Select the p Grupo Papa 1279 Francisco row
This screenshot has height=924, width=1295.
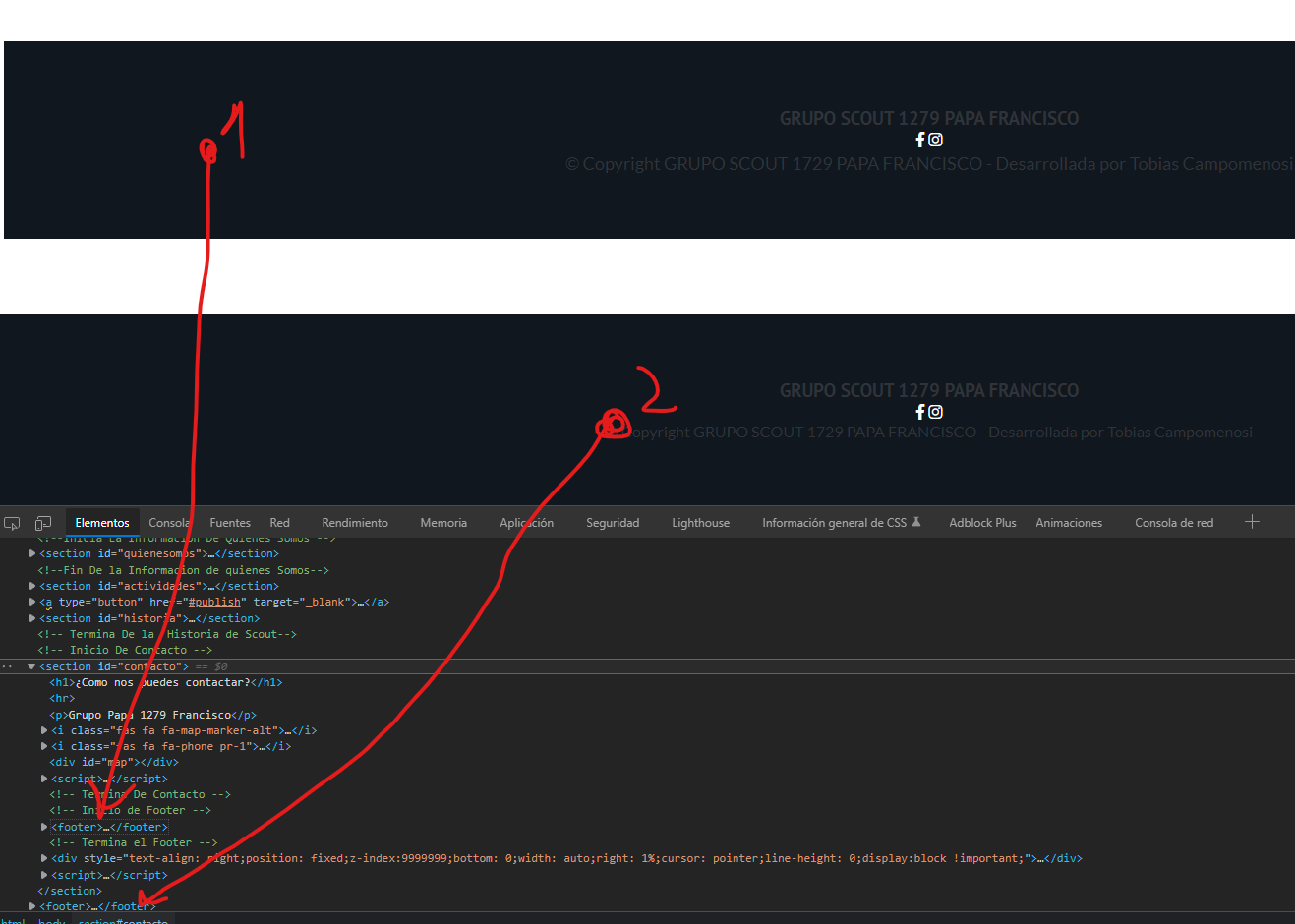(x=152, y=715)
